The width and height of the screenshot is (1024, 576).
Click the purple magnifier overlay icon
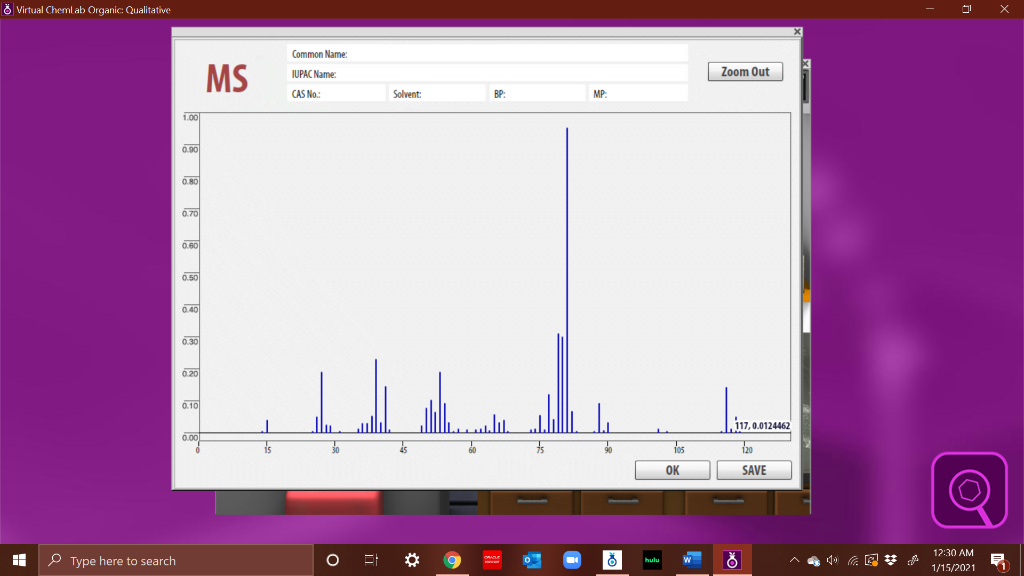point(969,491)
